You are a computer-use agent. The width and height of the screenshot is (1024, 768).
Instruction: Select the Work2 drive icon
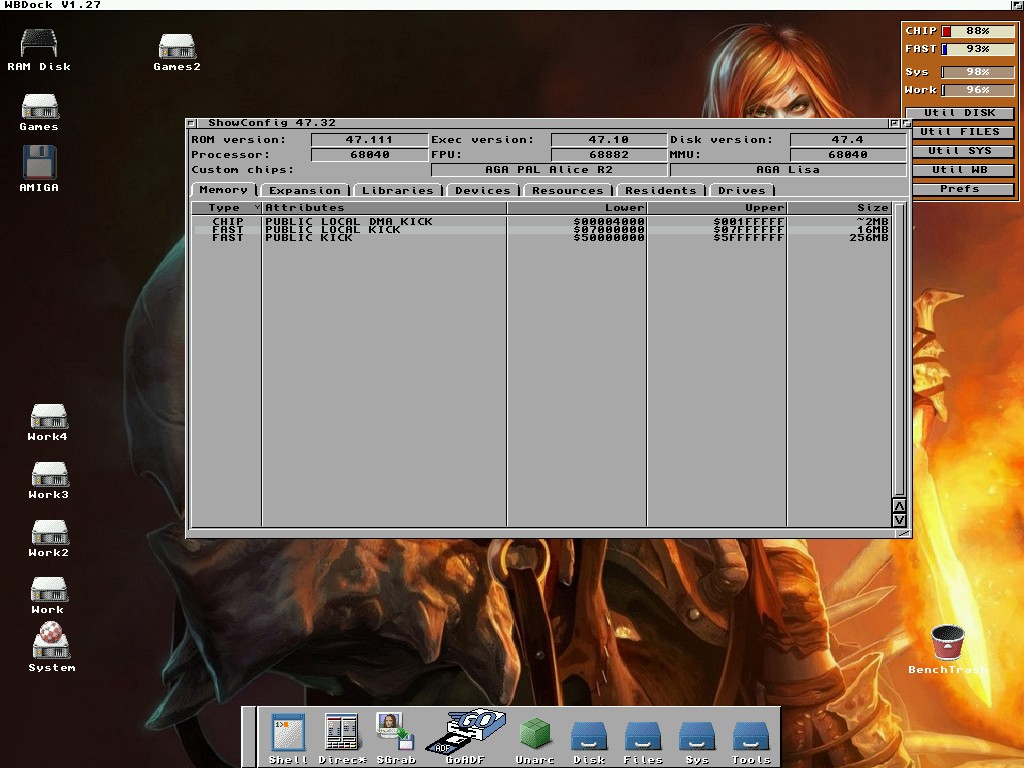[x=48, y=538]
